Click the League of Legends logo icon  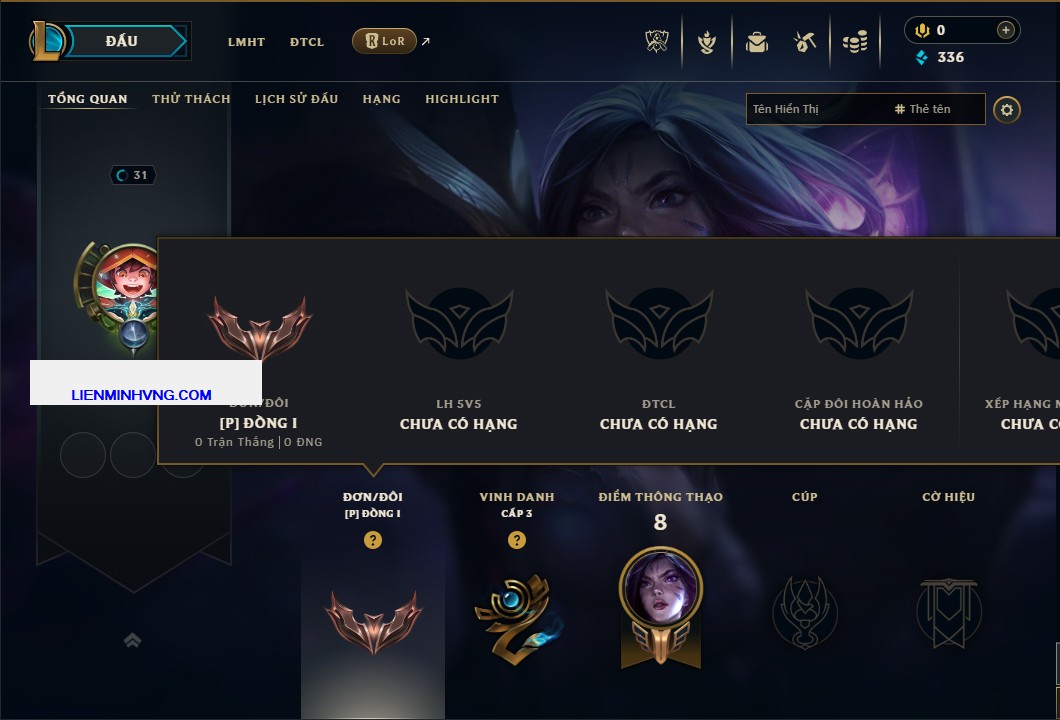(x=47, y=41)
